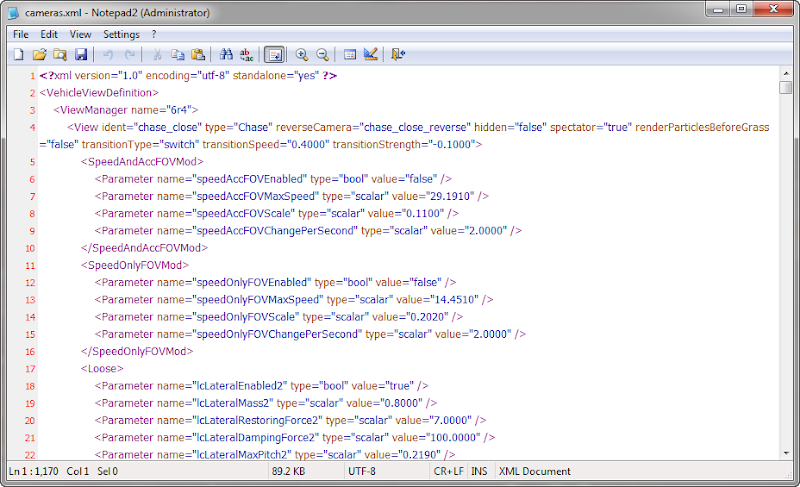Click the Copy icon in toolbar

coord(178,55)
